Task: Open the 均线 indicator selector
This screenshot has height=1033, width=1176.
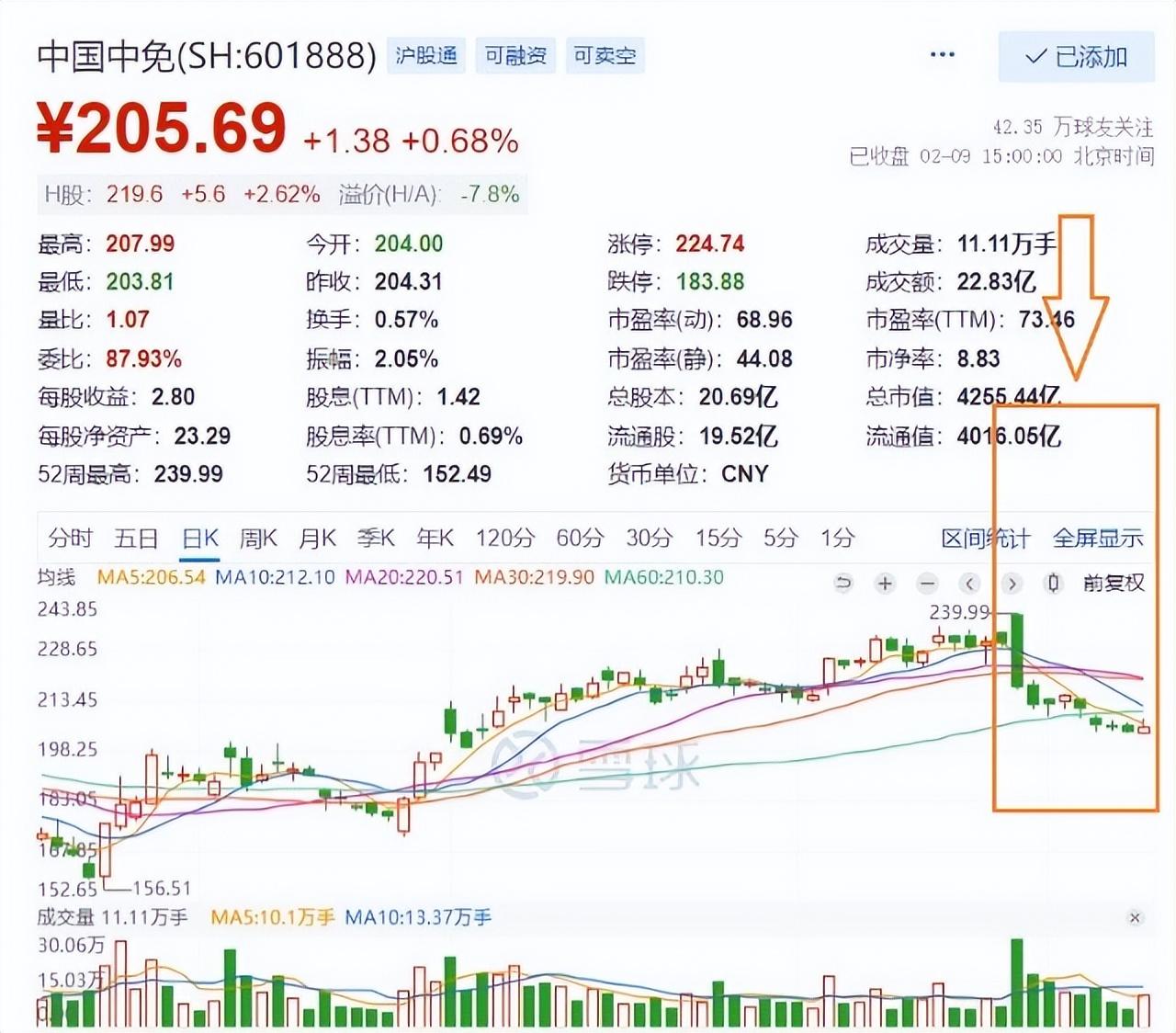Action: tap(56, 577)
